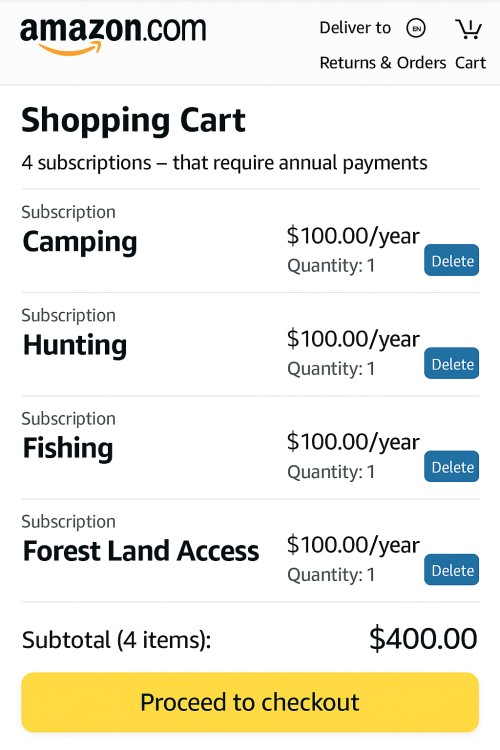Click the Shopping Cart heading

point(133,120)
